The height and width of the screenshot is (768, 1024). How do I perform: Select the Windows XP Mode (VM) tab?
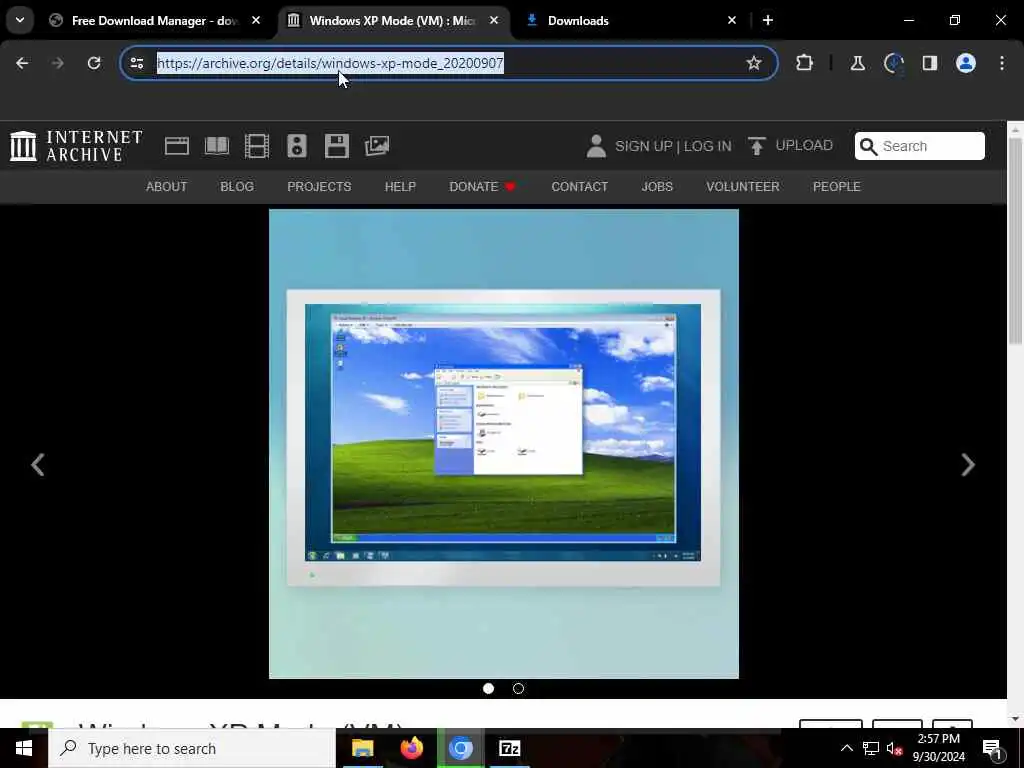[392, 20]
